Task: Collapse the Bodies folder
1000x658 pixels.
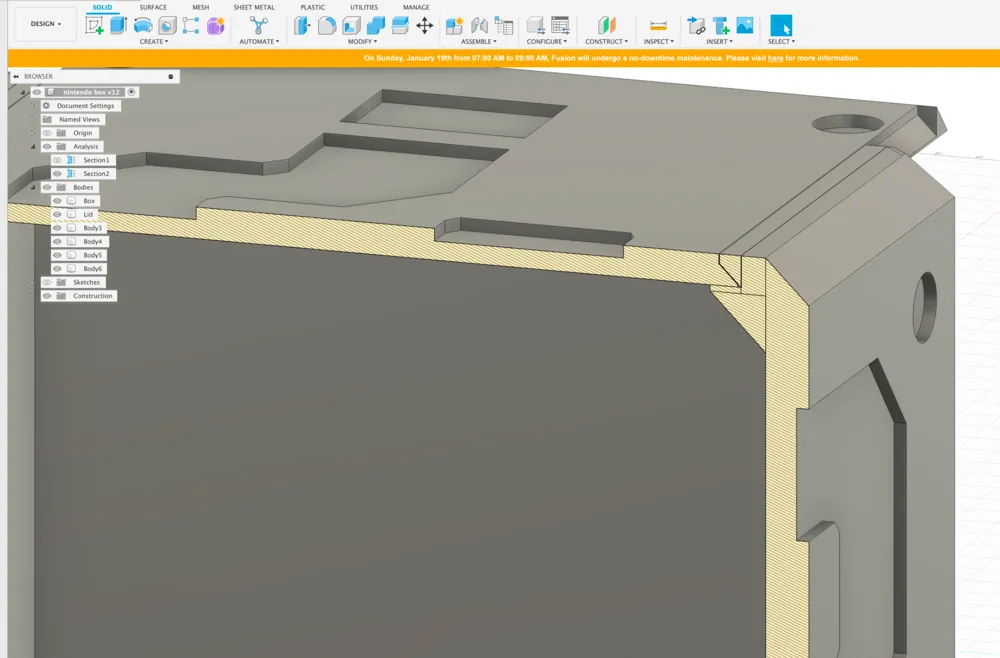Action: tap(33, 187)
